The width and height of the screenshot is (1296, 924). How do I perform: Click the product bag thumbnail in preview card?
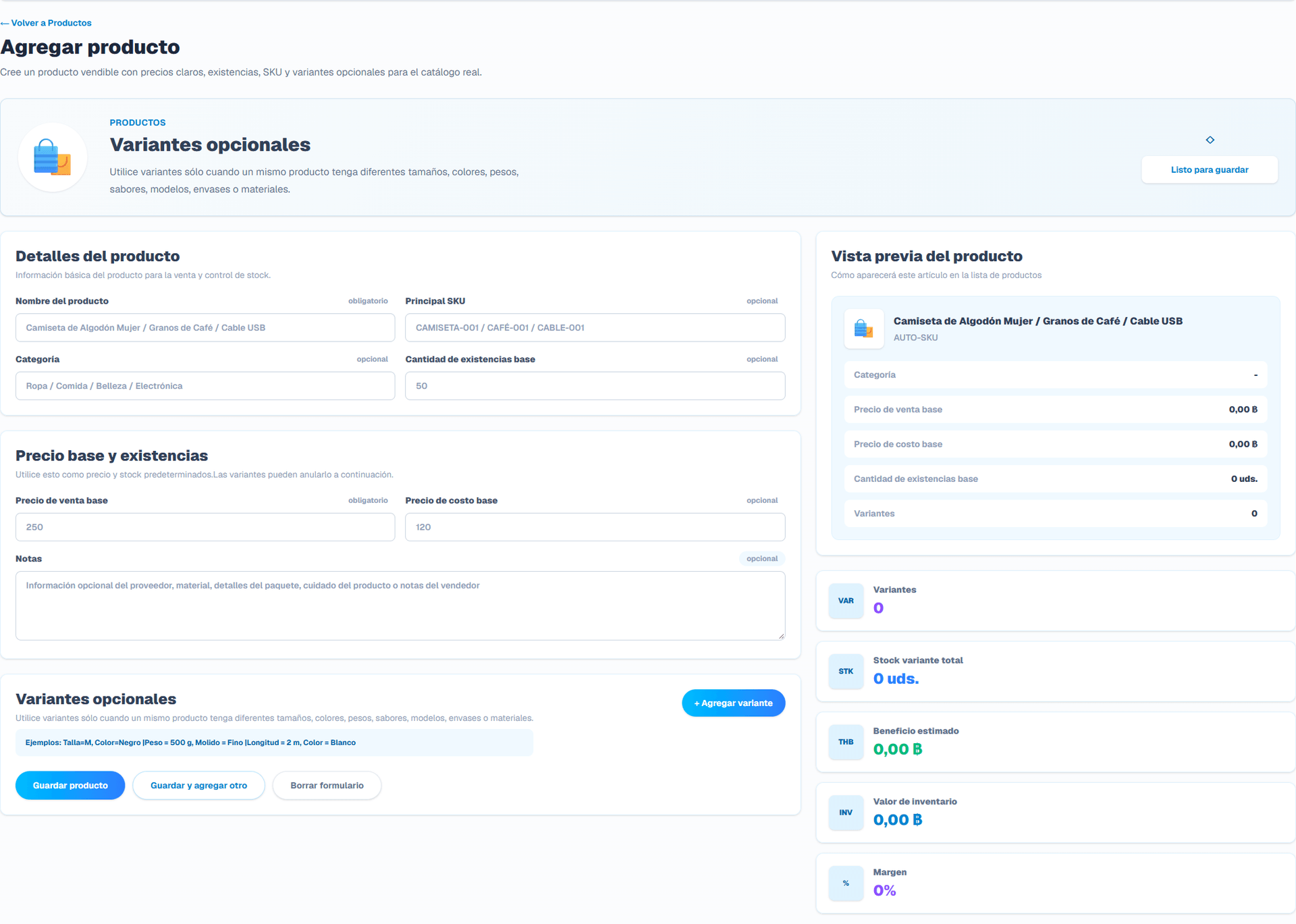tap(864, 329)
